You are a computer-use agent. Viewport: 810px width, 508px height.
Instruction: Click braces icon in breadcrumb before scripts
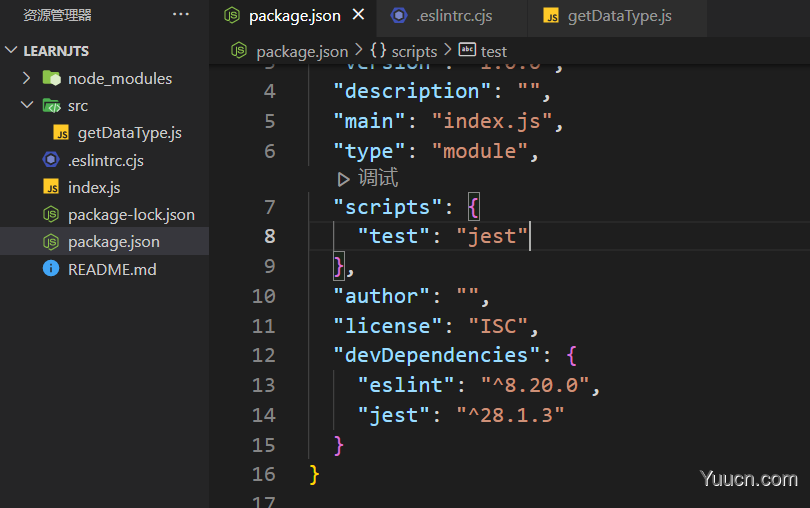tap(378, 50)
